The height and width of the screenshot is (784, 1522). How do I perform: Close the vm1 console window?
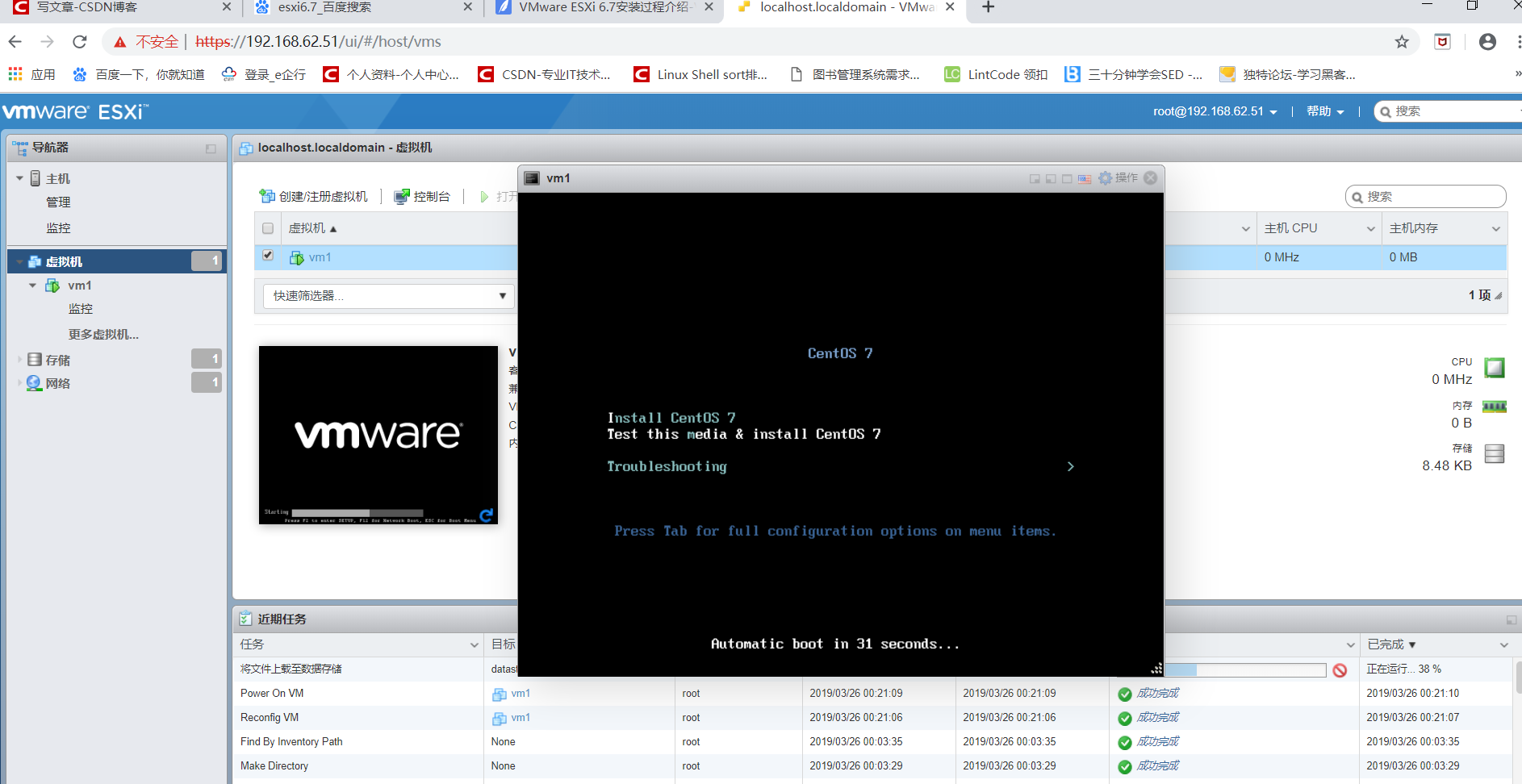[1151, 177]
